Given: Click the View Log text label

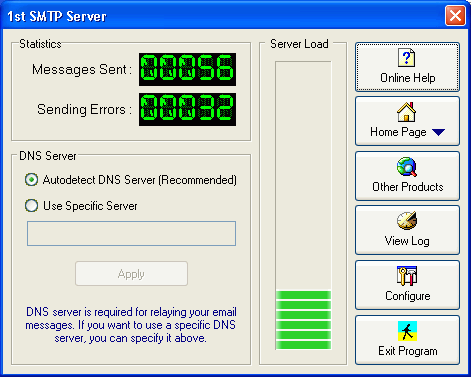Looking at the screenshot, I should click(407, 241).
